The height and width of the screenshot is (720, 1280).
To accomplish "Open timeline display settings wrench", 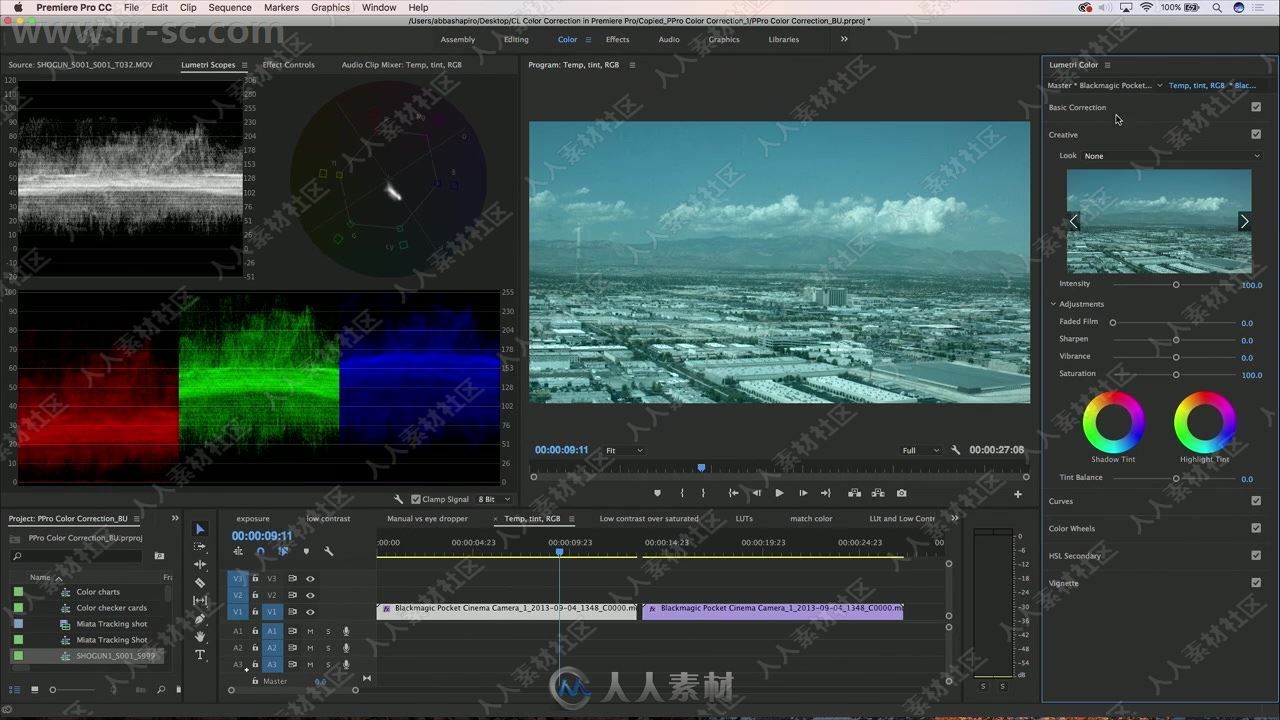I will coord(328,551).
